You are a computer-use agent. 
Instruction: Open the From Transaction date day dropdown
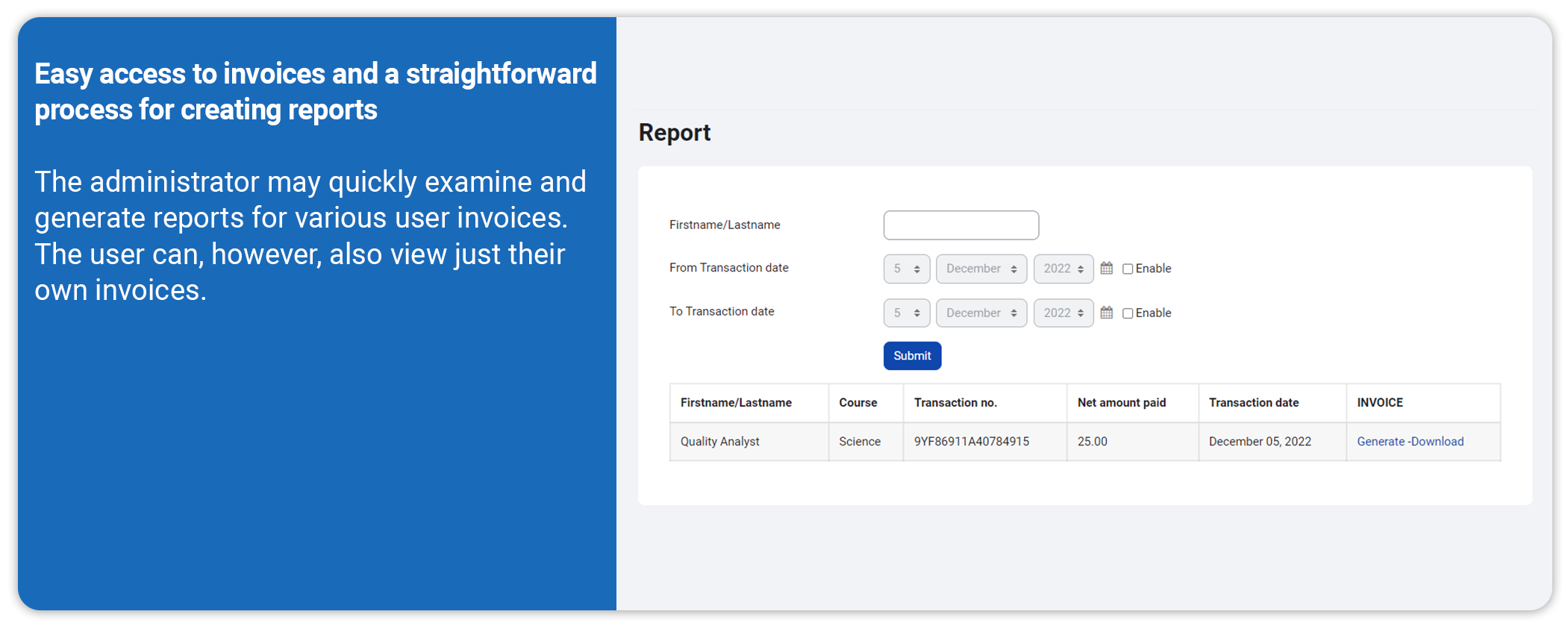pos(906,269)
